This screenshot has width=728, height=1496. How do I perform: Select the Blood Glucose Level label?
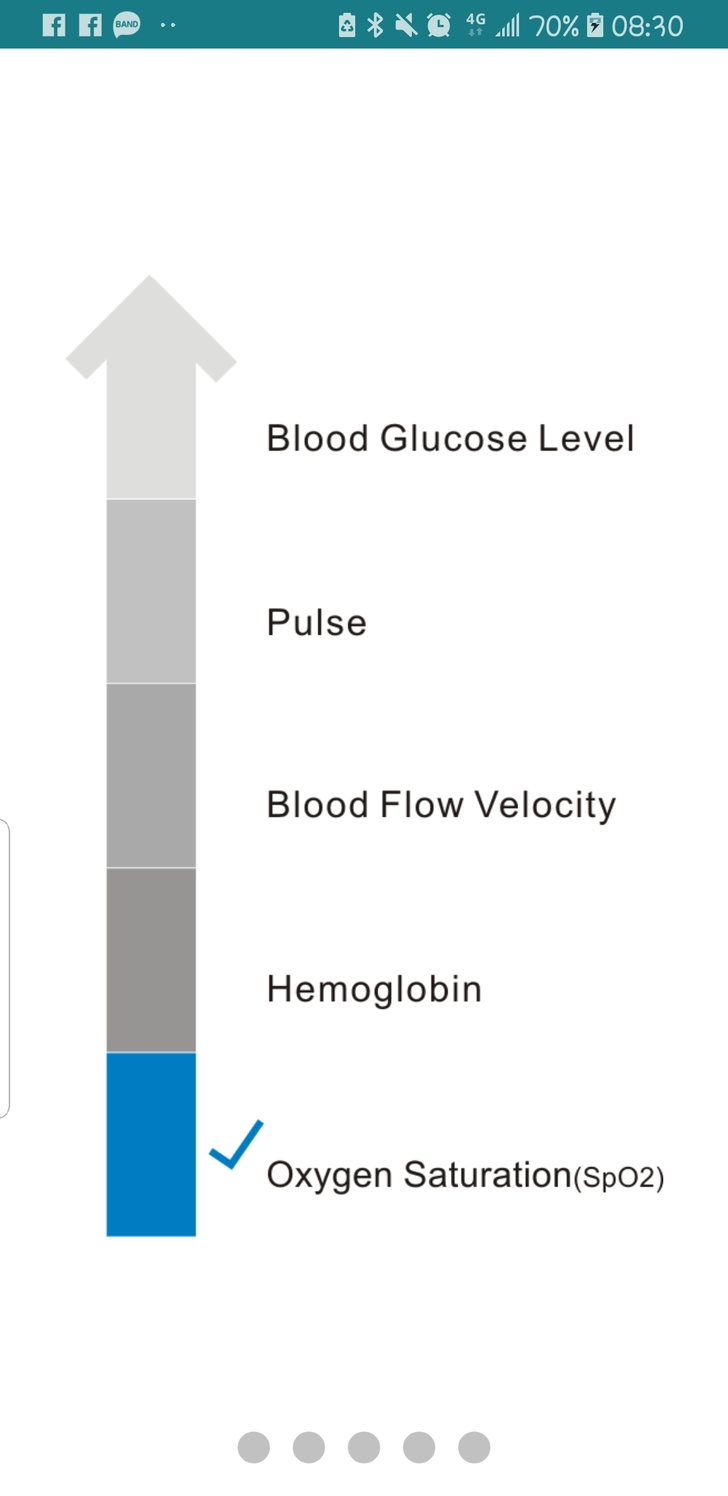point(450,438)
